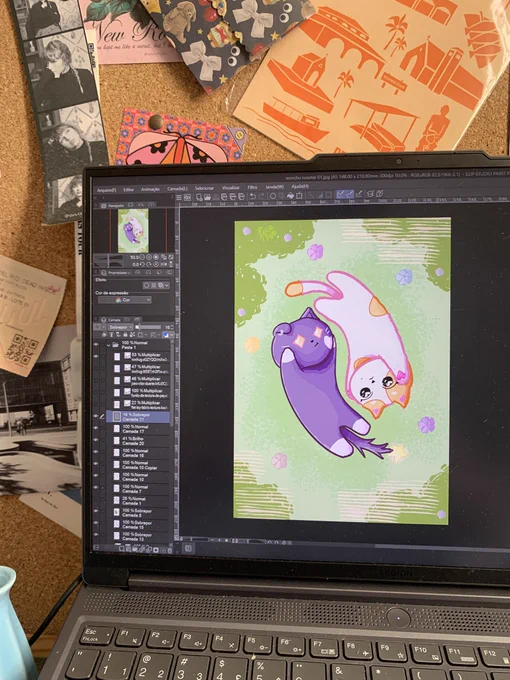
Task: Show the hidden 53% Multiplicar layer
Action: click(96, 356)
